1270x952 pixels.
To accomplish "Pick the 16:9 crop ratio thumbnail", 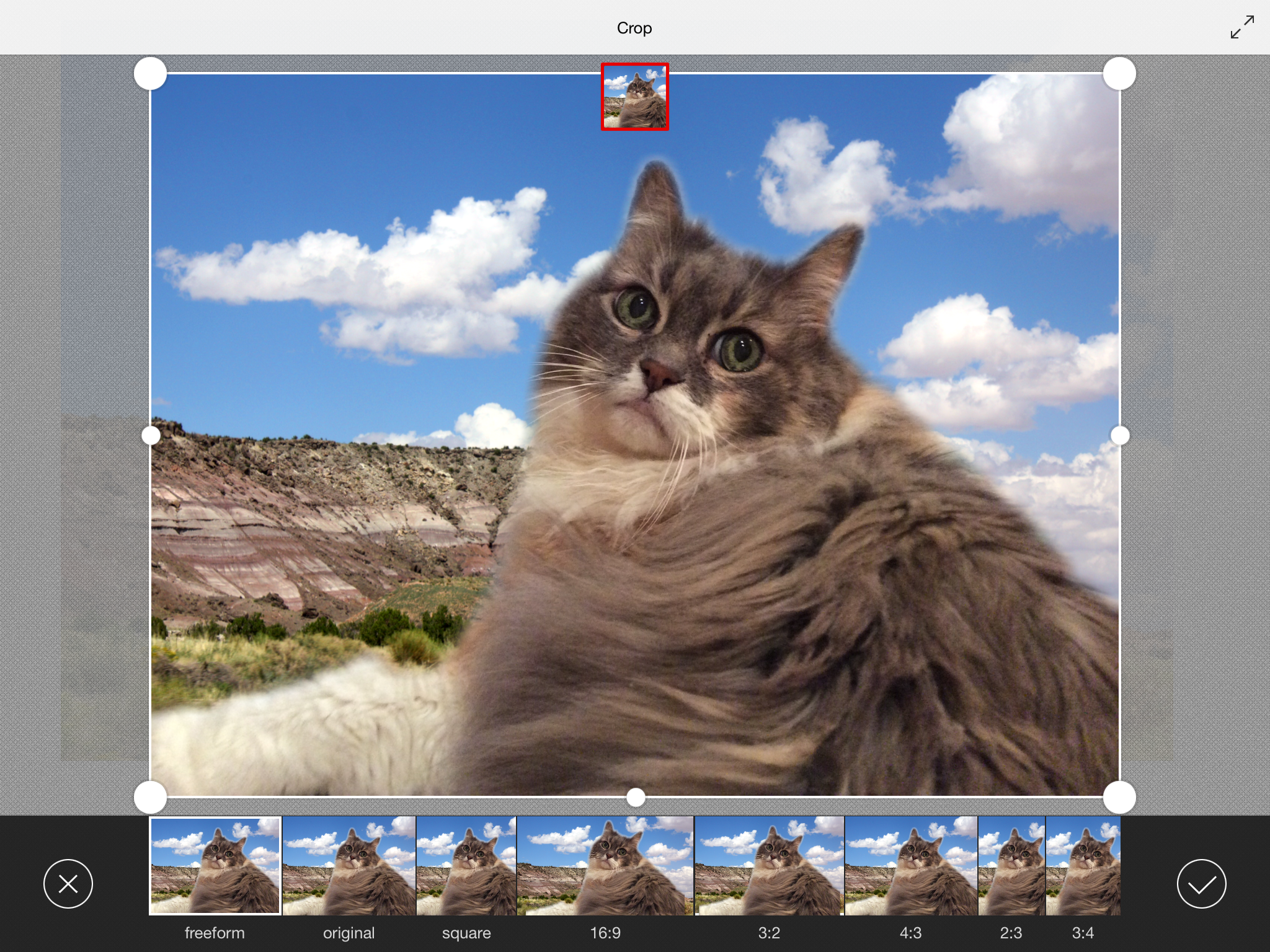I will click(605, 866).
